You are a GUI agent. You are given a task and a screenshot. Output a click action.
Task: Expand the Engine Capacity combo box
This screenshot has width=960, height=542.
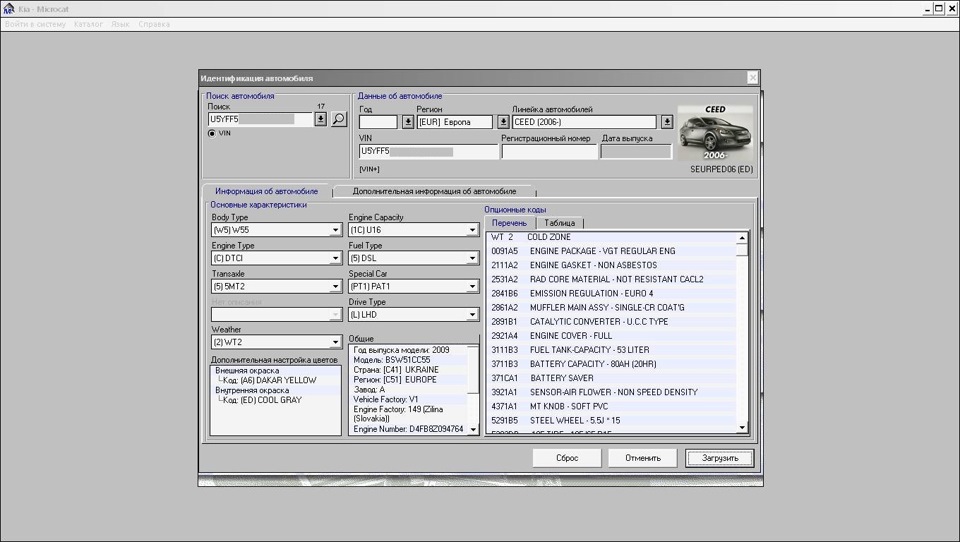tap(472, 230)
